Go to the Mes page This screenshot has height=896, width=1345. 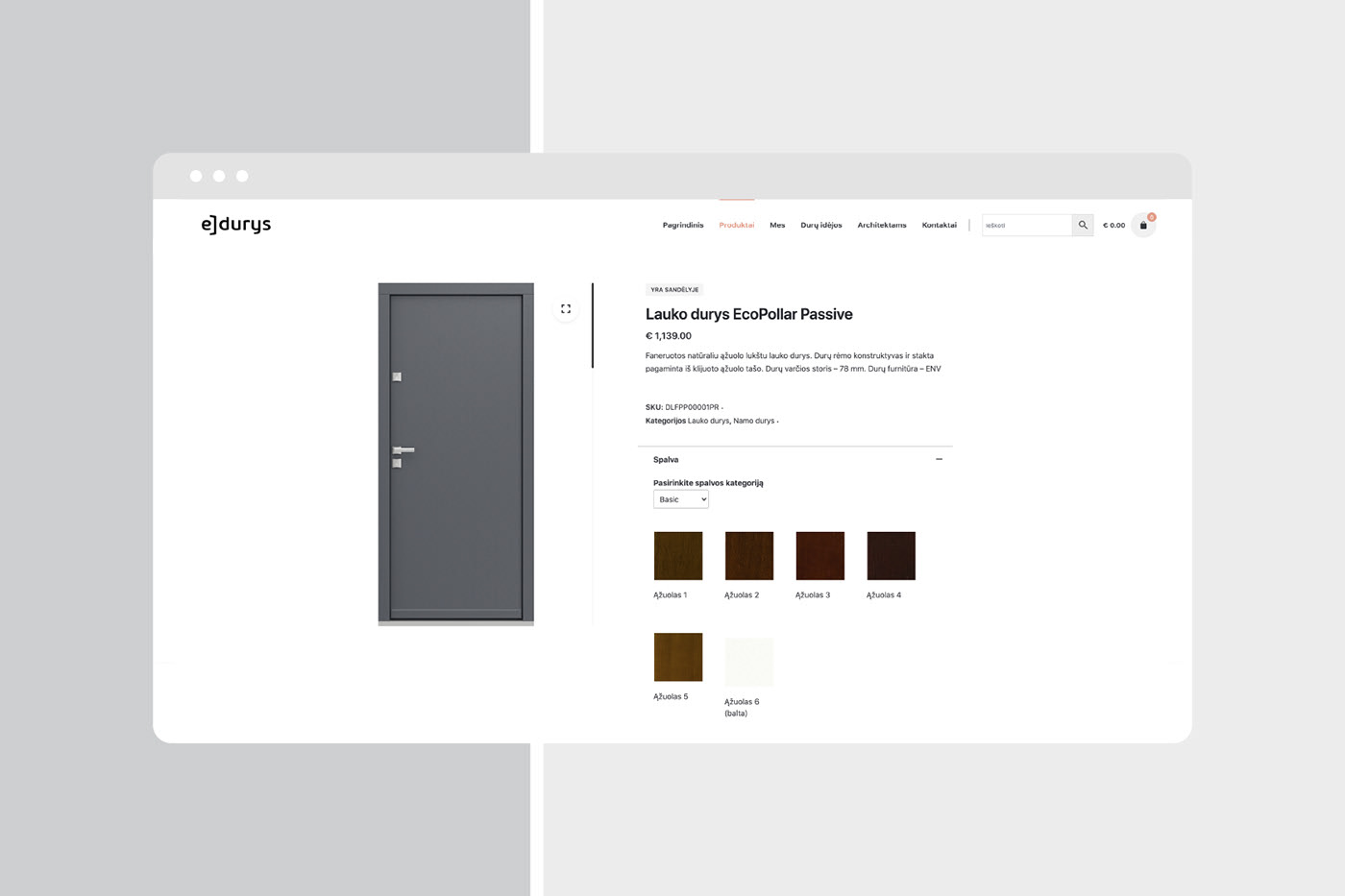(777, 226)
